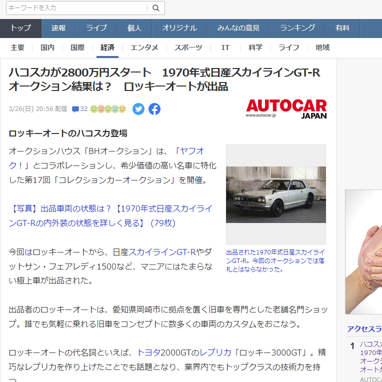
Task: Open the アクセスランキング heading in sidebar
Action: tap(364, 329)
